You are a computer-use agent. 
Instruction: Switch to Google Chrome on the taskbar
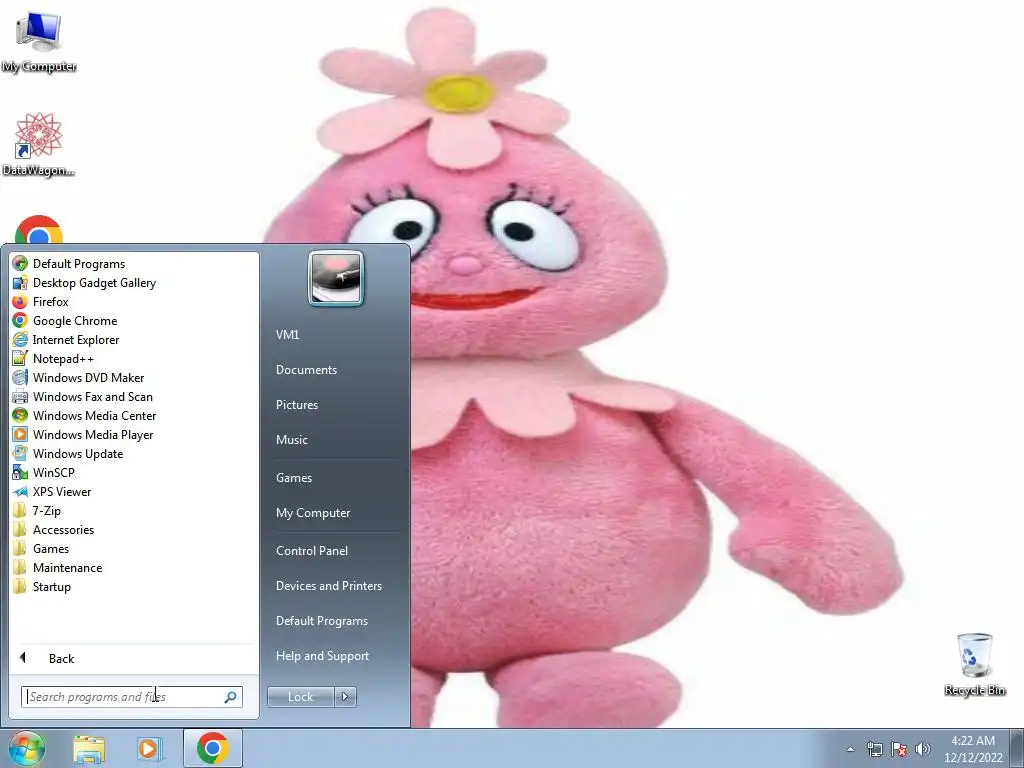tap(212, 748)
